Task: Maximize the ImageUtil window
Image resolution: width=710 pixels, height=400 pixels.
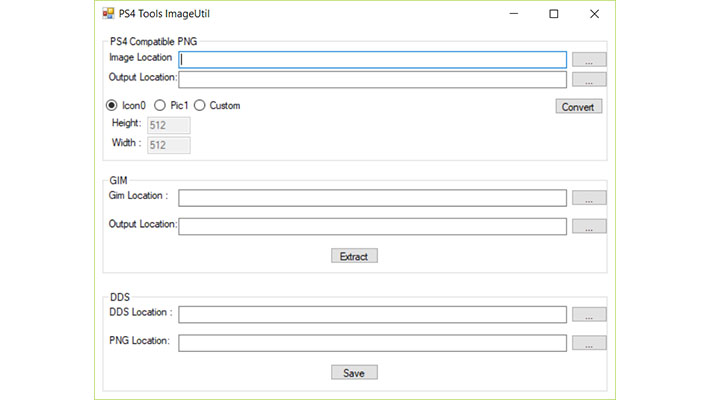Action: coord(553,14)
